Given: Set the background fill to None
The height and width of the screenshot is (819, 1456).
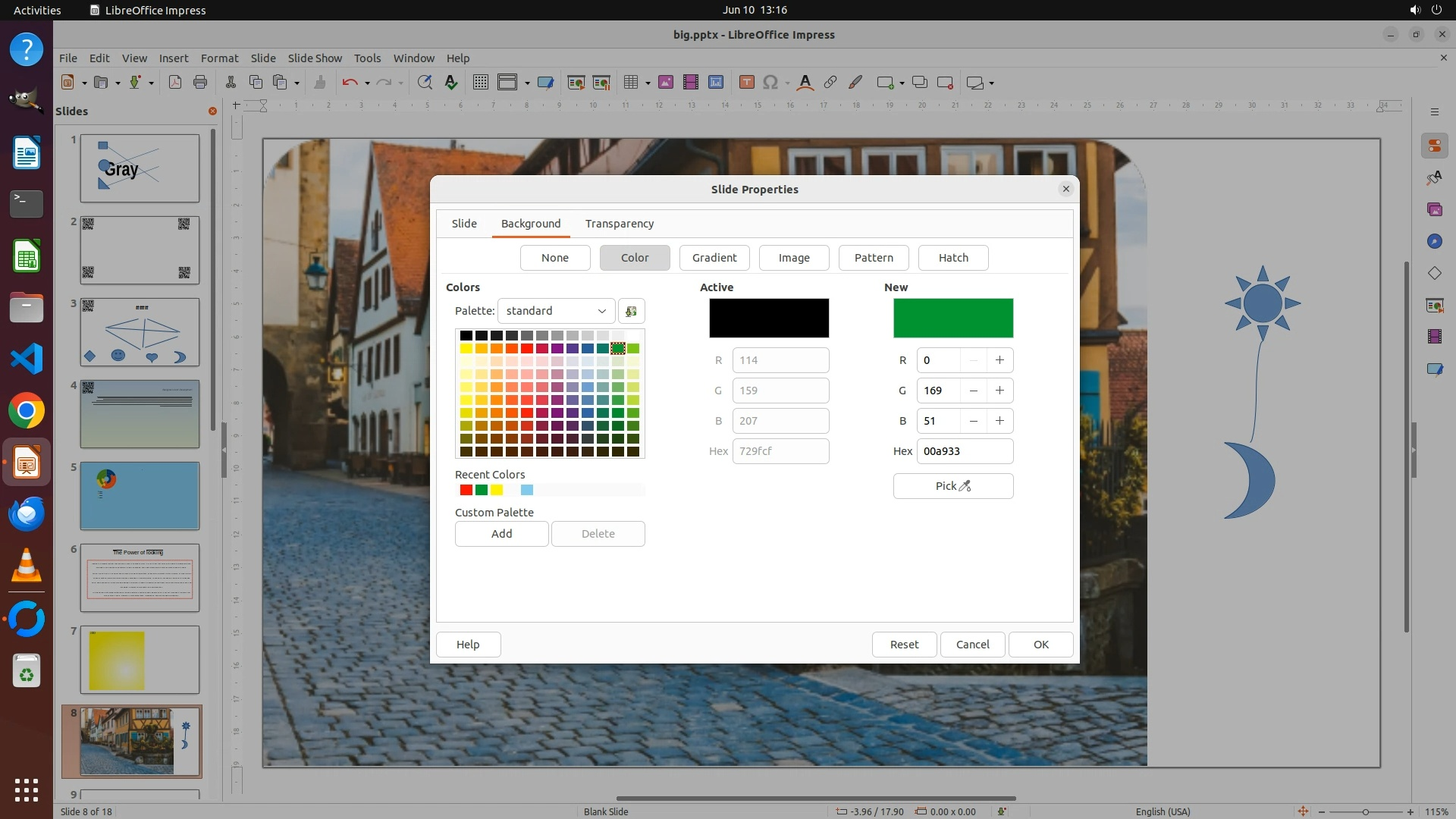Looking at the screenshot, I should click(x=554, y=258).
